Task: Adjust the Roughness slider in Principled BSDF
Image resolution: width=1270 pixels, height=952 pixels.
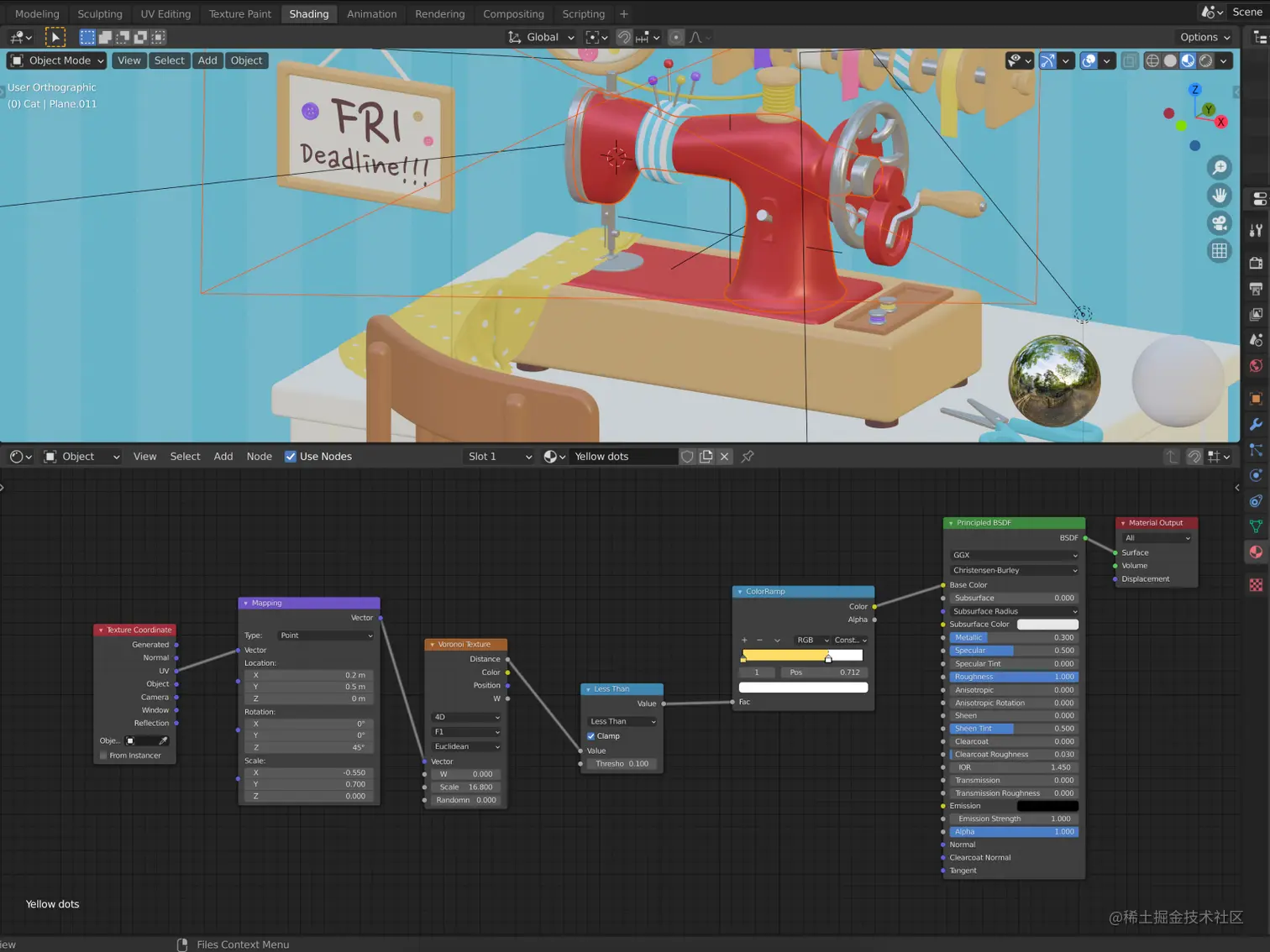Action: [1014, 677]
